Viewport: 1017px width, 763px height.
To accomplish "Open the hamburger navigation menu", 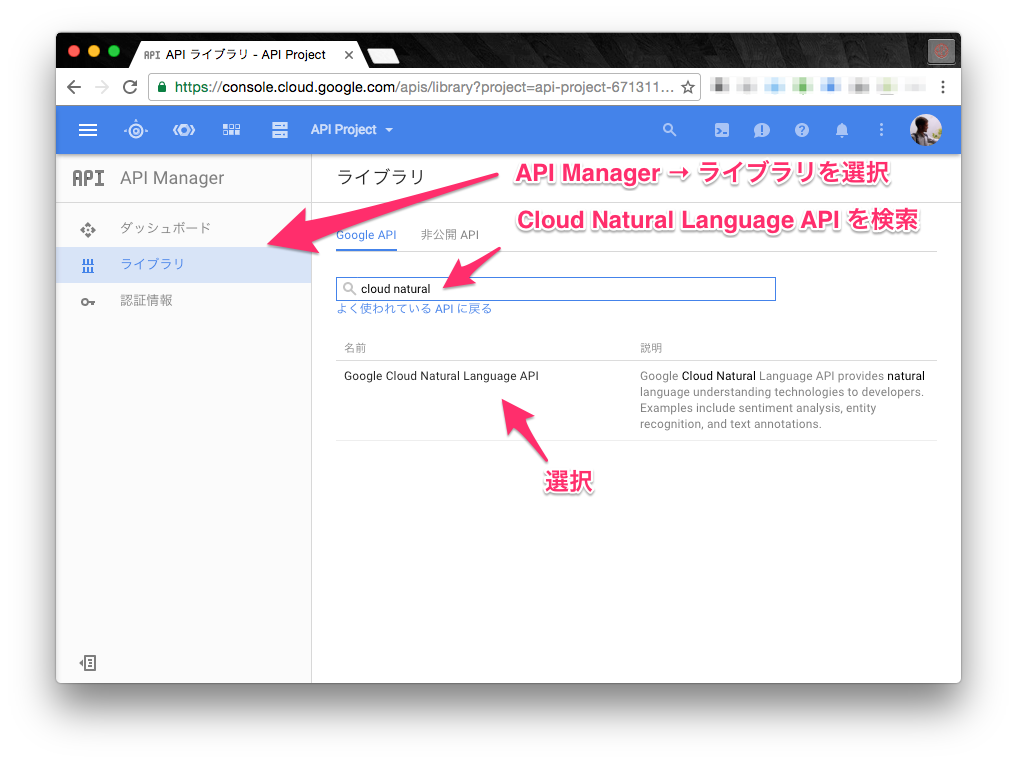I will (88, 130).
